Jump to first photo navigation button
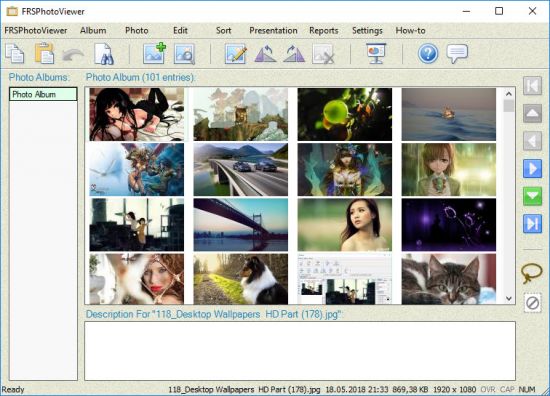The image size is (550, 396). 532,86
